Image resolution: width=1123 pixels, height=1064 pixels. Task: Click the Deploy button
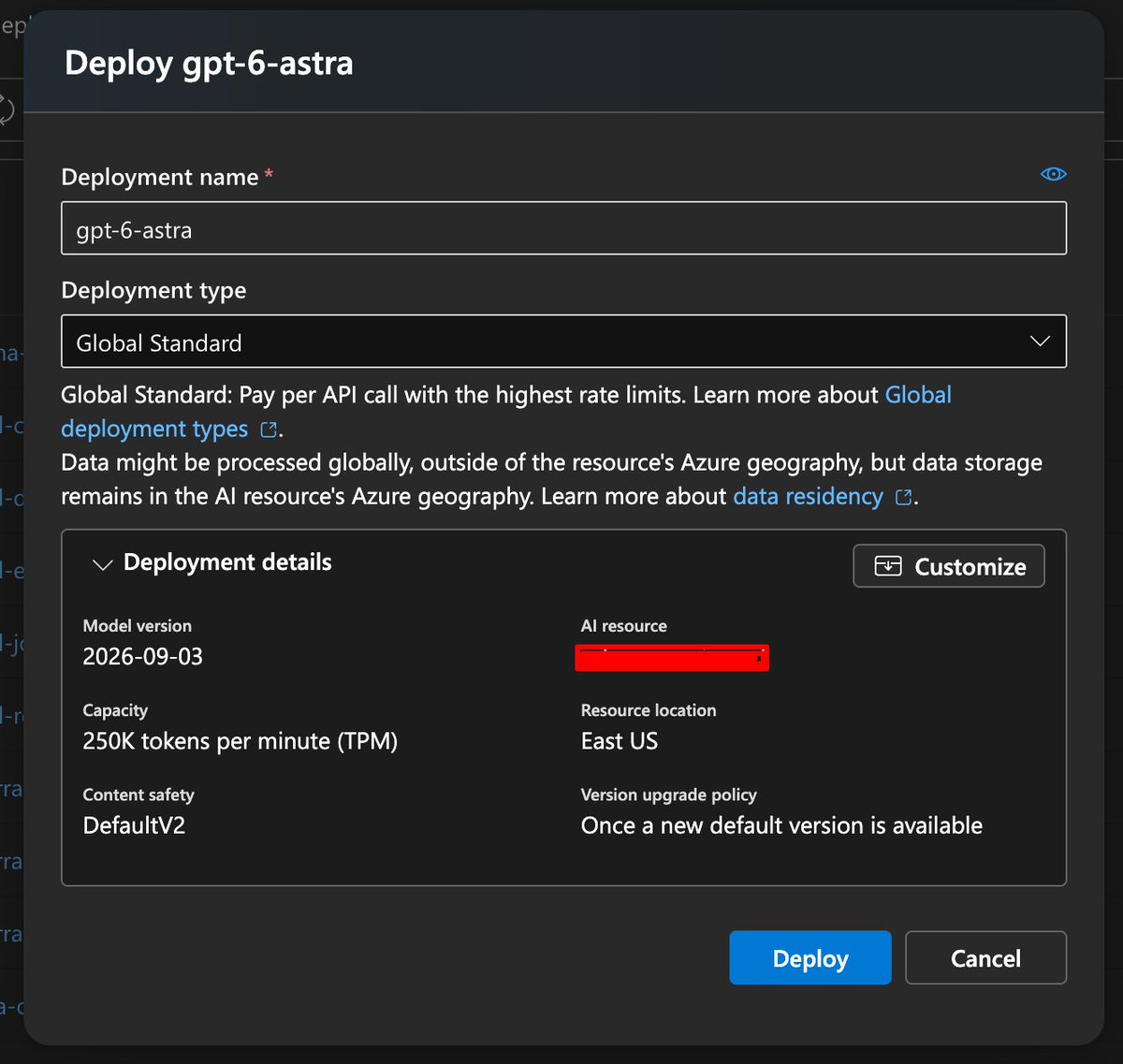click(x=810, y=957)
